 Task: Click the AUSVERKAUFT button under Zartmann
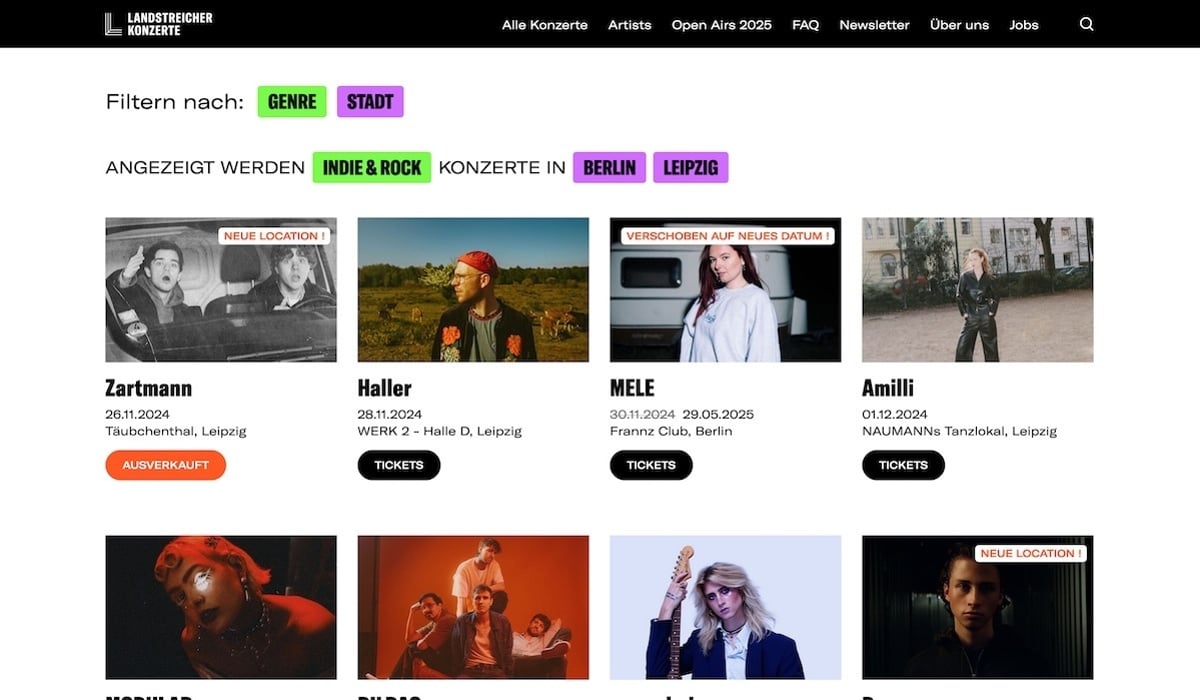[x=166, y=465]
